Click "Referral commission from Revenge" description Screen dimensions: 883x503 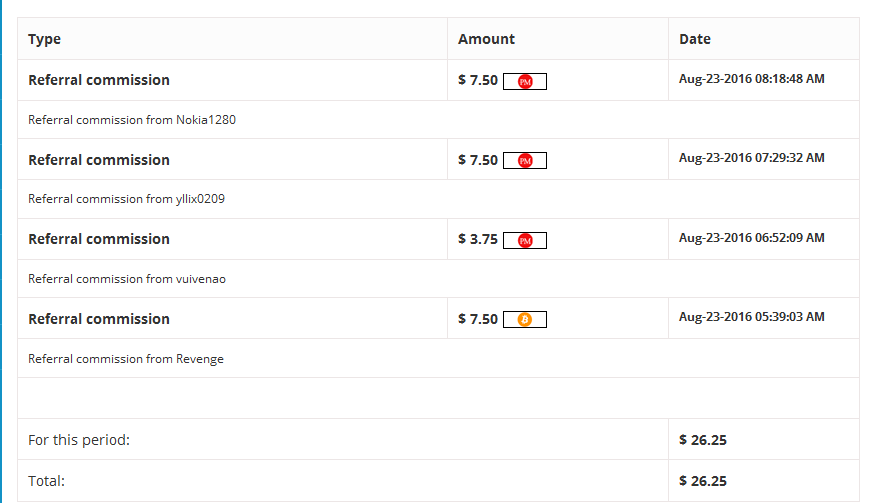click(x=126, y=359)
